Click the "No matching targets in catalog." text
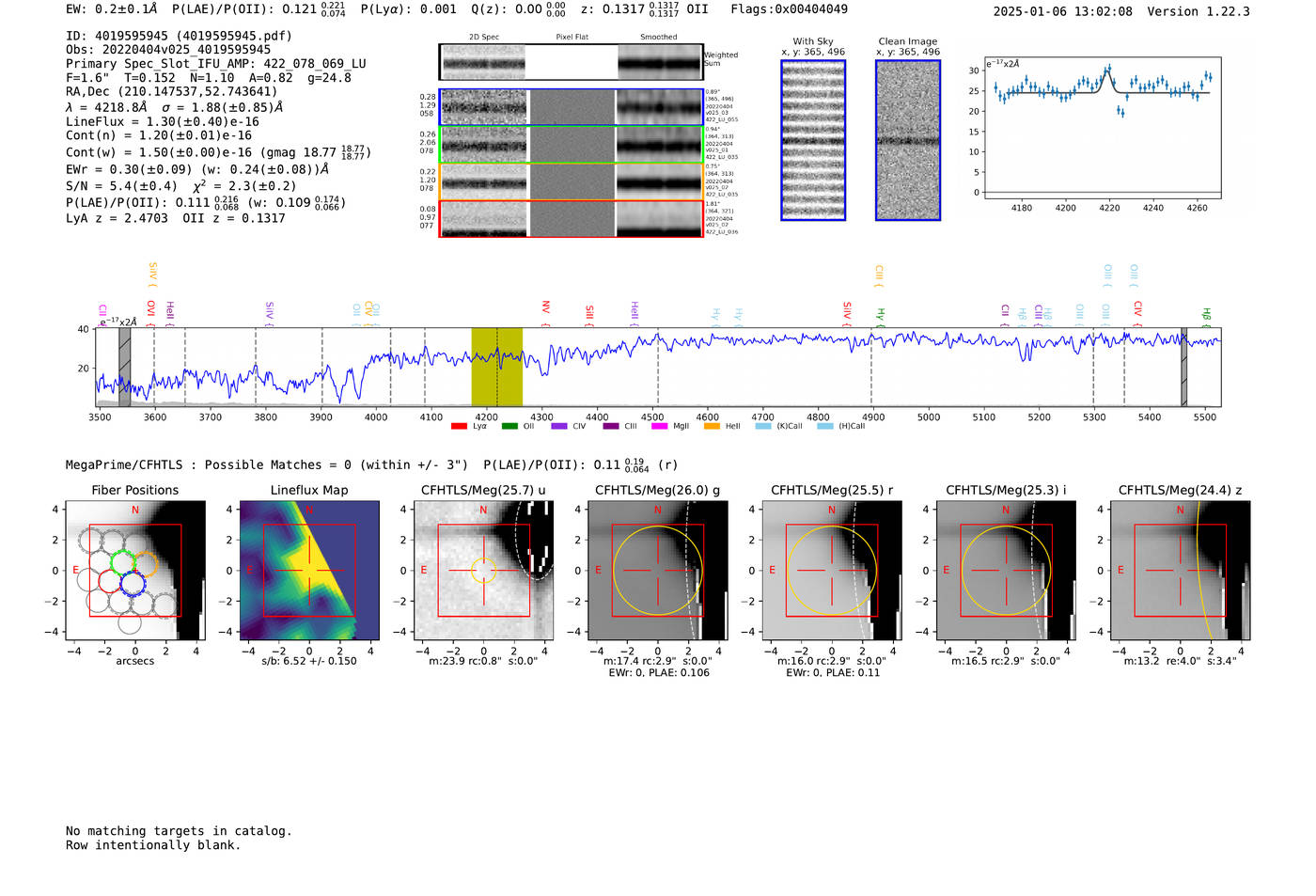Image resolution: width=1316 pixels, height=896 pixels. [x=179, y=831]
